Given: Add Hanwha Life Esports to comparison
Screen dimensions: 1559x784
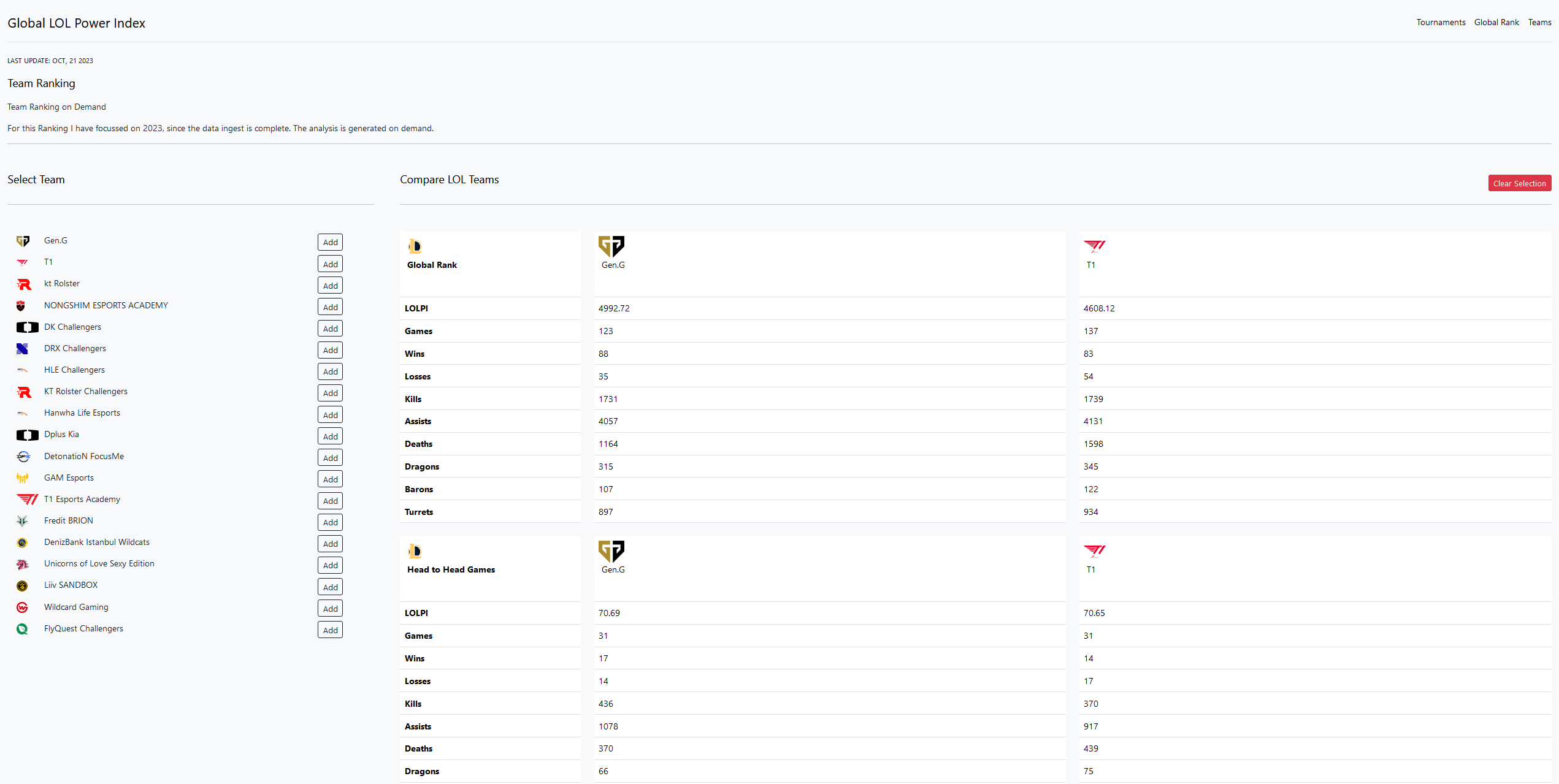Looking at the screenshot, I should coord(330,415).
